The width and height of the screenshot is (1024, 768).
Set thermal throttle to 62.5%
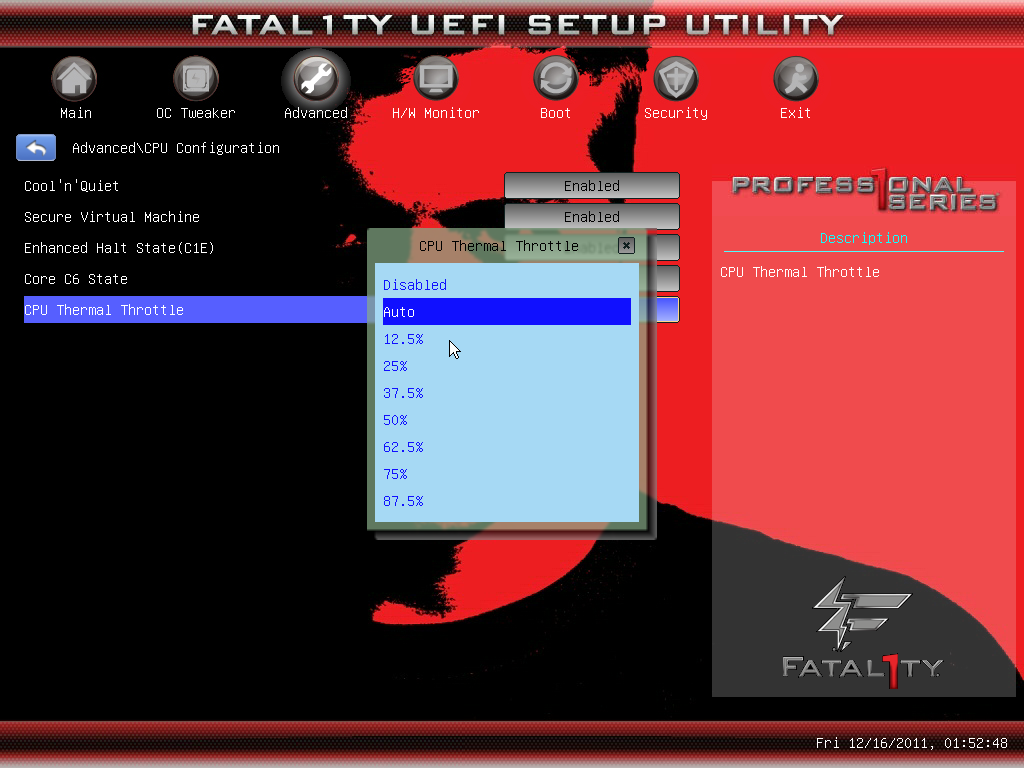tap(507, 447)
